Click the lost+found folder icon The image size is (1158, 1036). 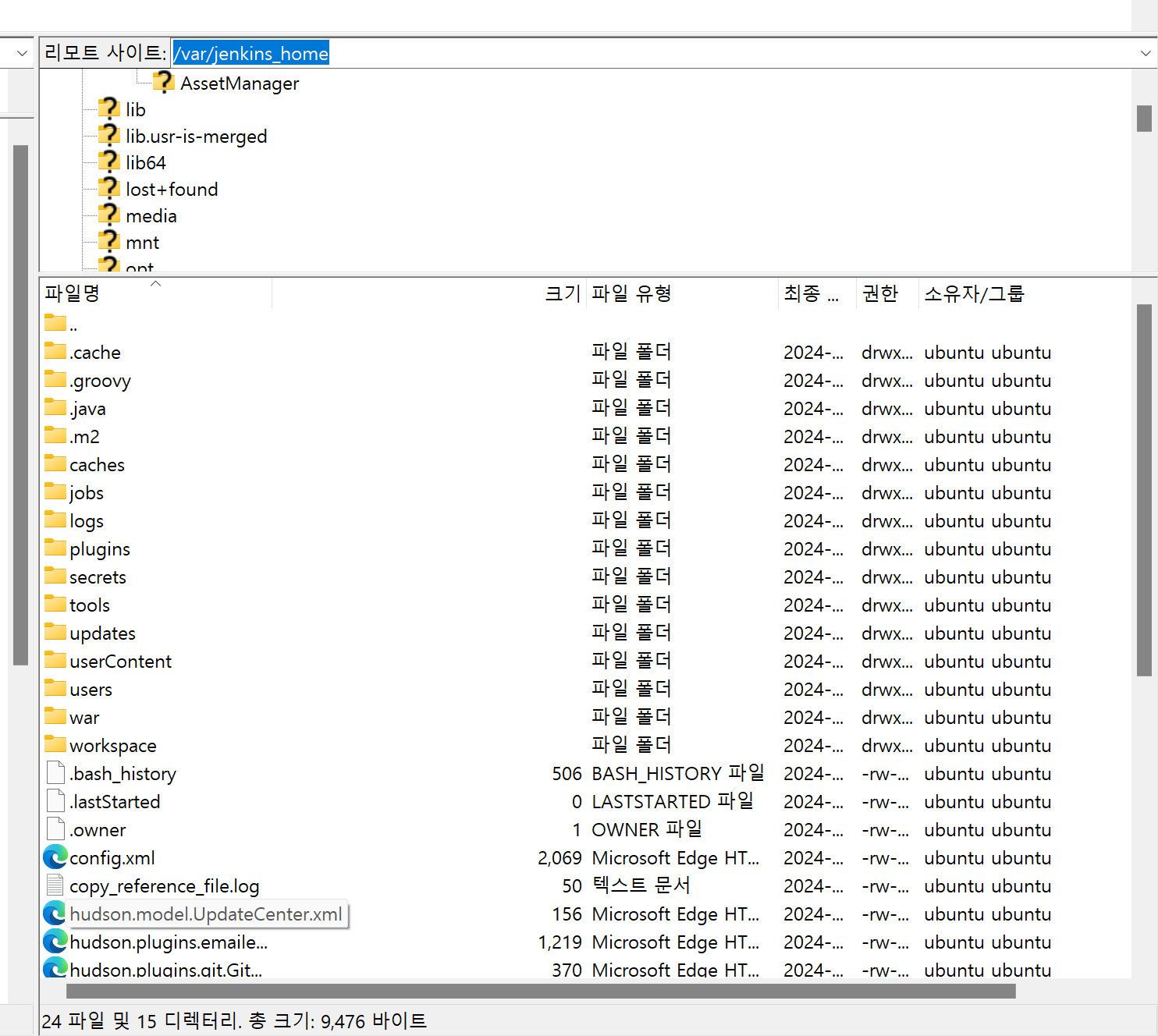tap(108, 188)
